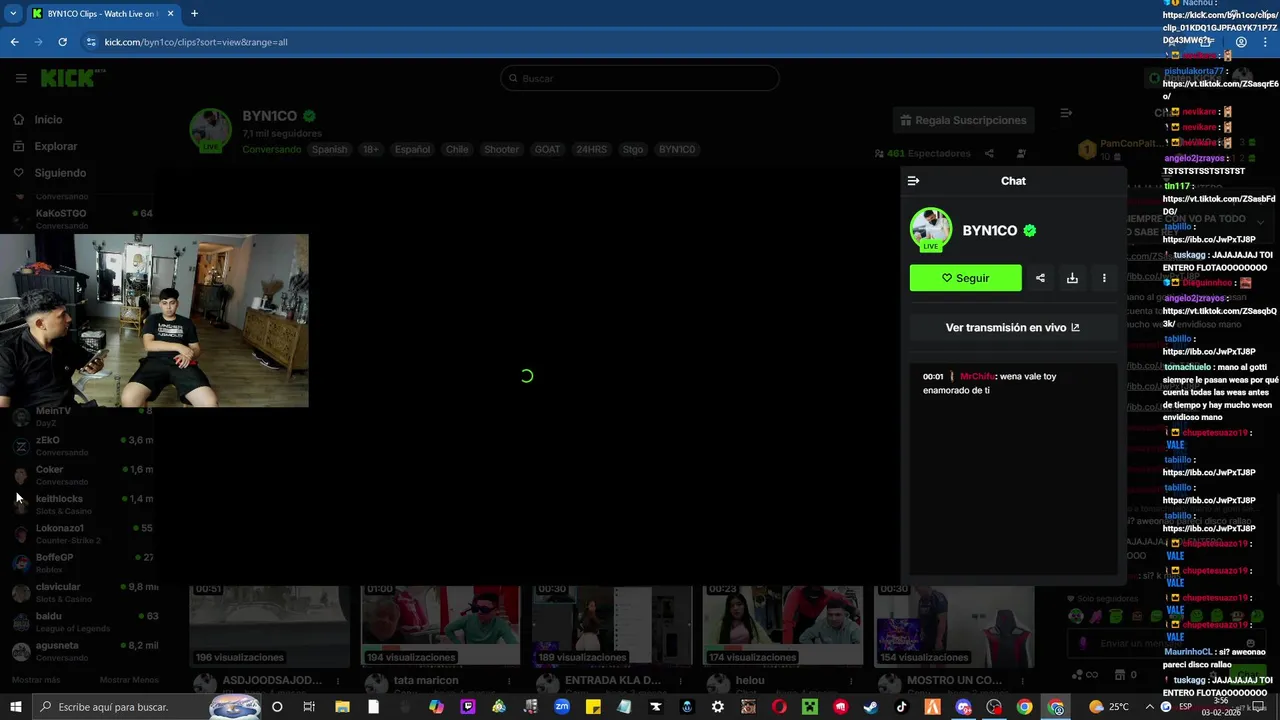Screen dimensions: 1280x720
Task: Open a new browser tab with the plus
Action: pyautogui.click(x=194, y=14)
